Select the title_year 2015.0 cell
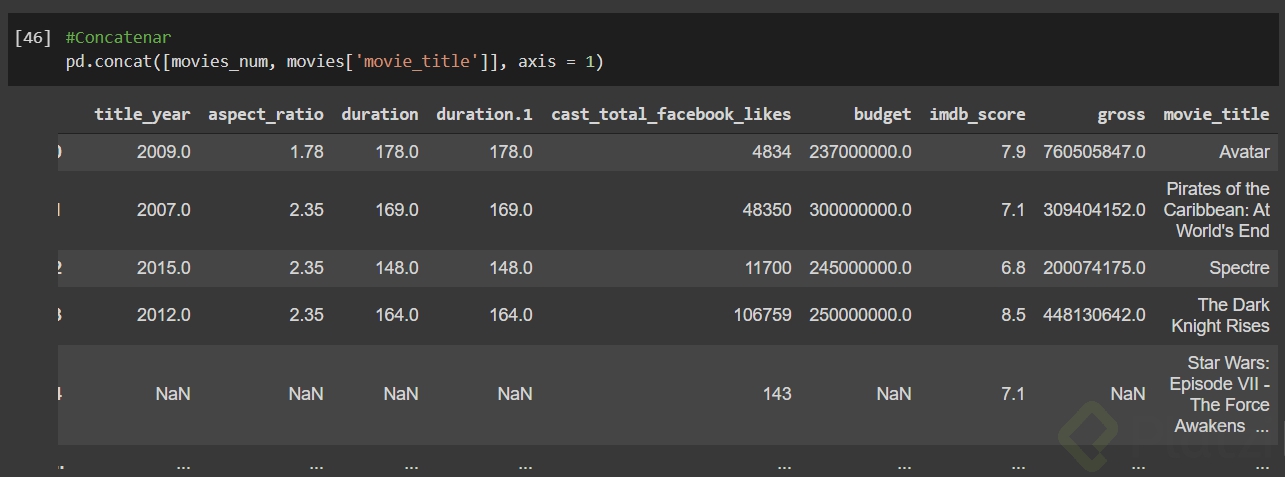1285x477 pixels. click(x=164, y=268)
